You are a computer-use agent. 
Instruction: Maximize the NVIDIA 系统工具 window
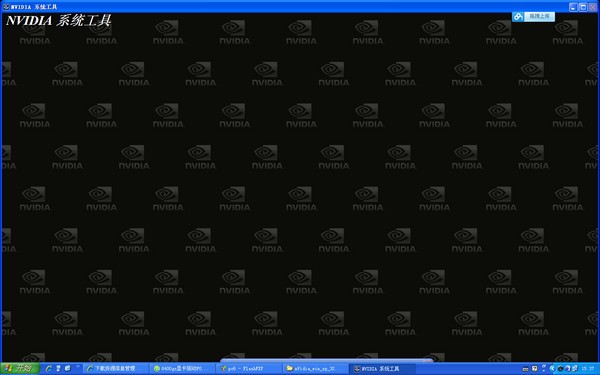pos(583,7)
